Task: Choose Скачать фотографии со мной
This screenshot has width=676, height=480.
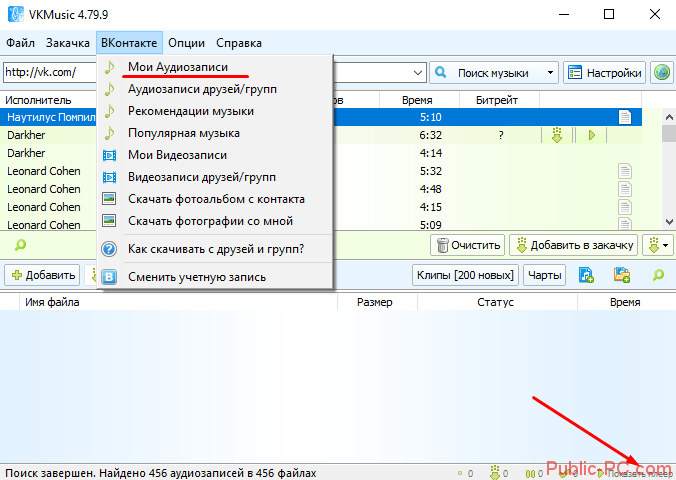Action: tap(215, 221)
